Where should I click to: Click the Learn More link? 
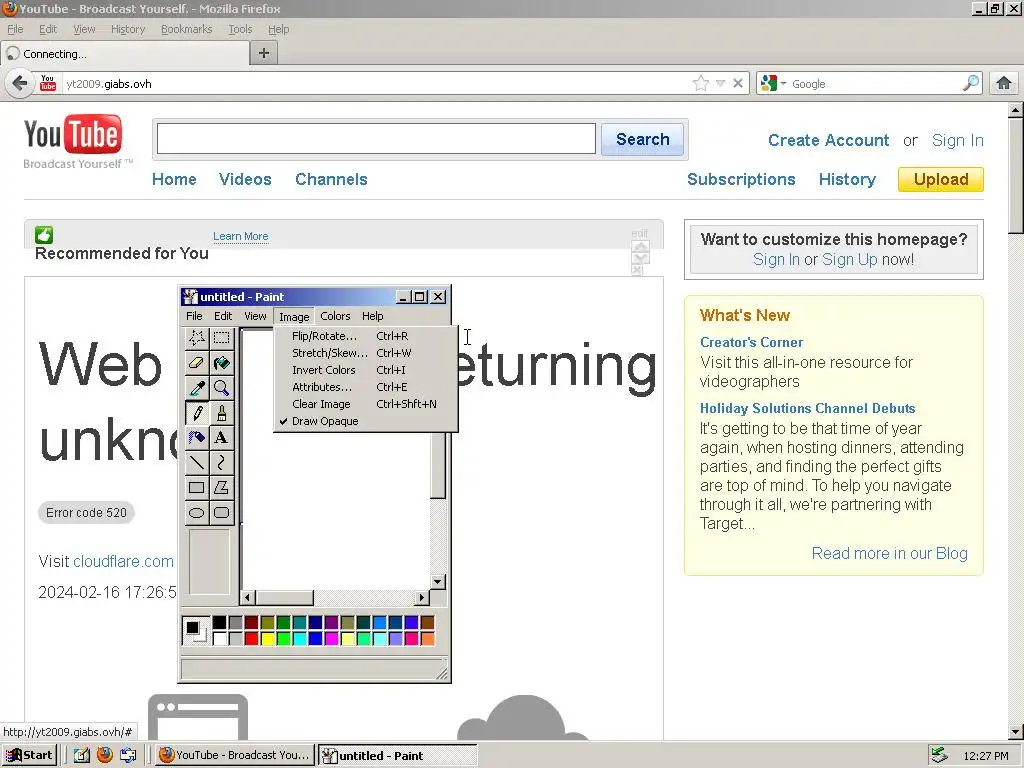point(240,236)
